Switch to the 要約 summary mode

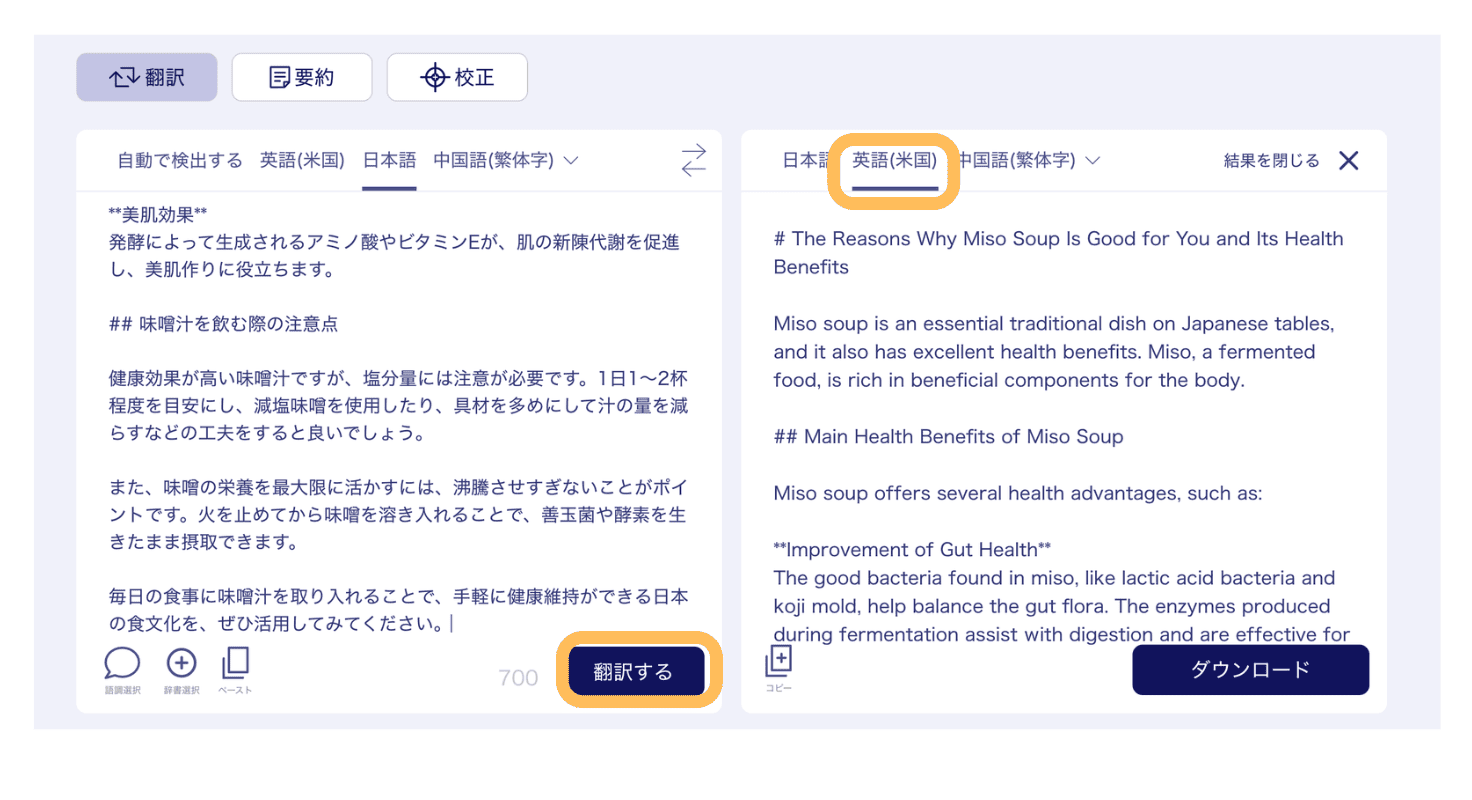click(302, 77)
